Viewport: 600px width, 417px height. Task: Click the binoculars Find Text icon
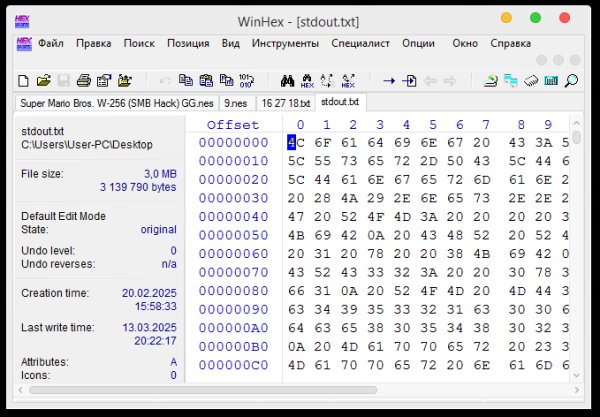[x=287, y=81]
